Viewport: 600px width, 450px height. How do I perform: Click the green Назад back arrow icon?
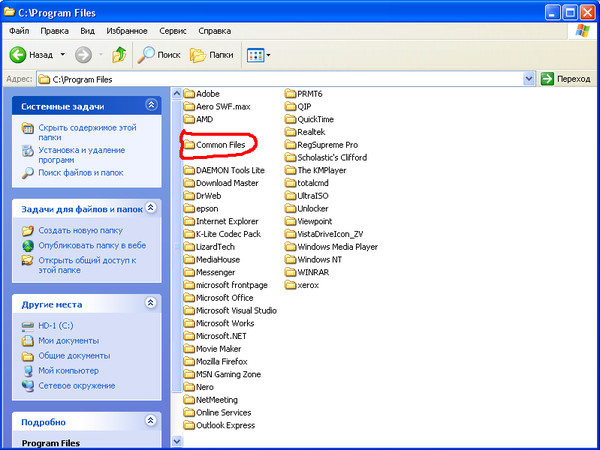pos(17,55)
